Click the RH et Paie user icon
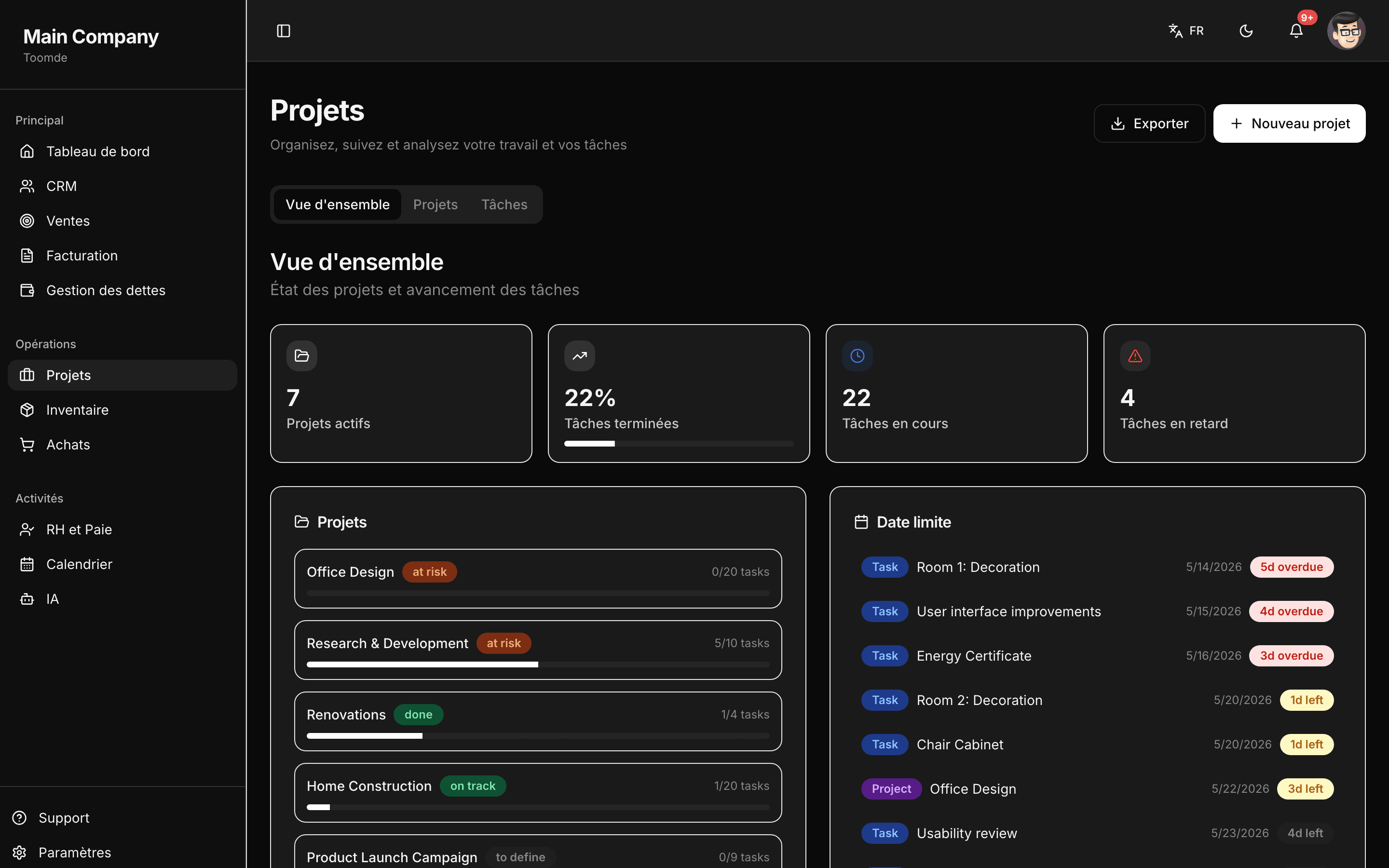 (27, 529)
